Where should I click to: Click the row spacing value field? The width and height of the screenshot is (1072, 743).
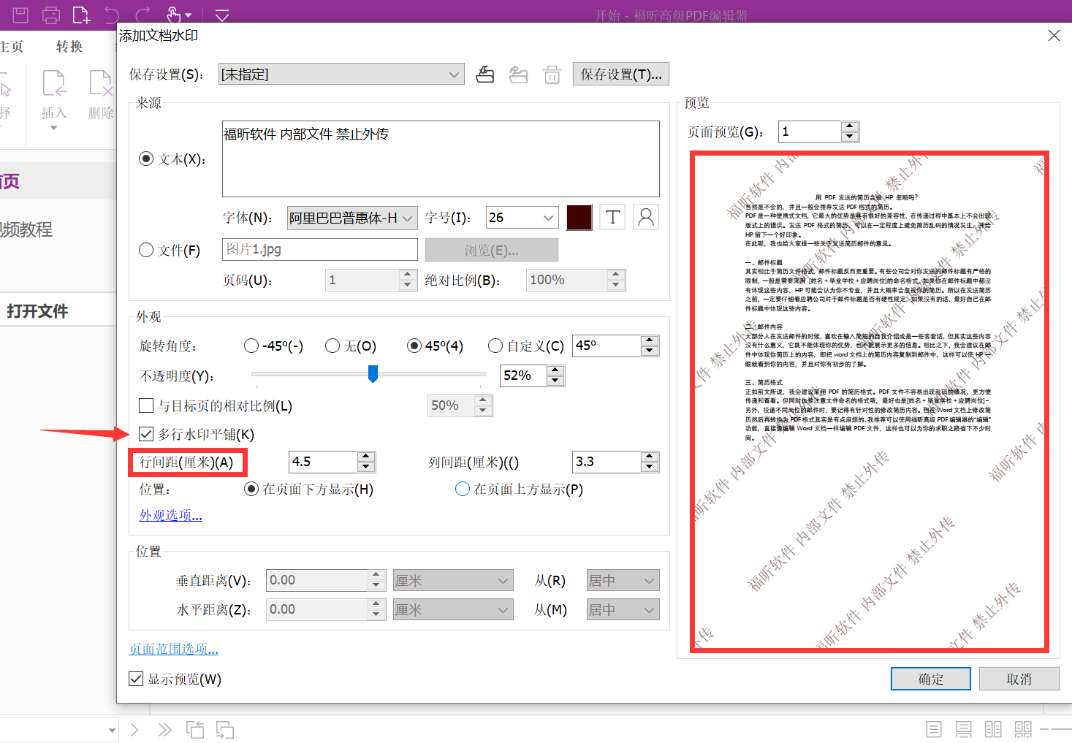point(323,462)
